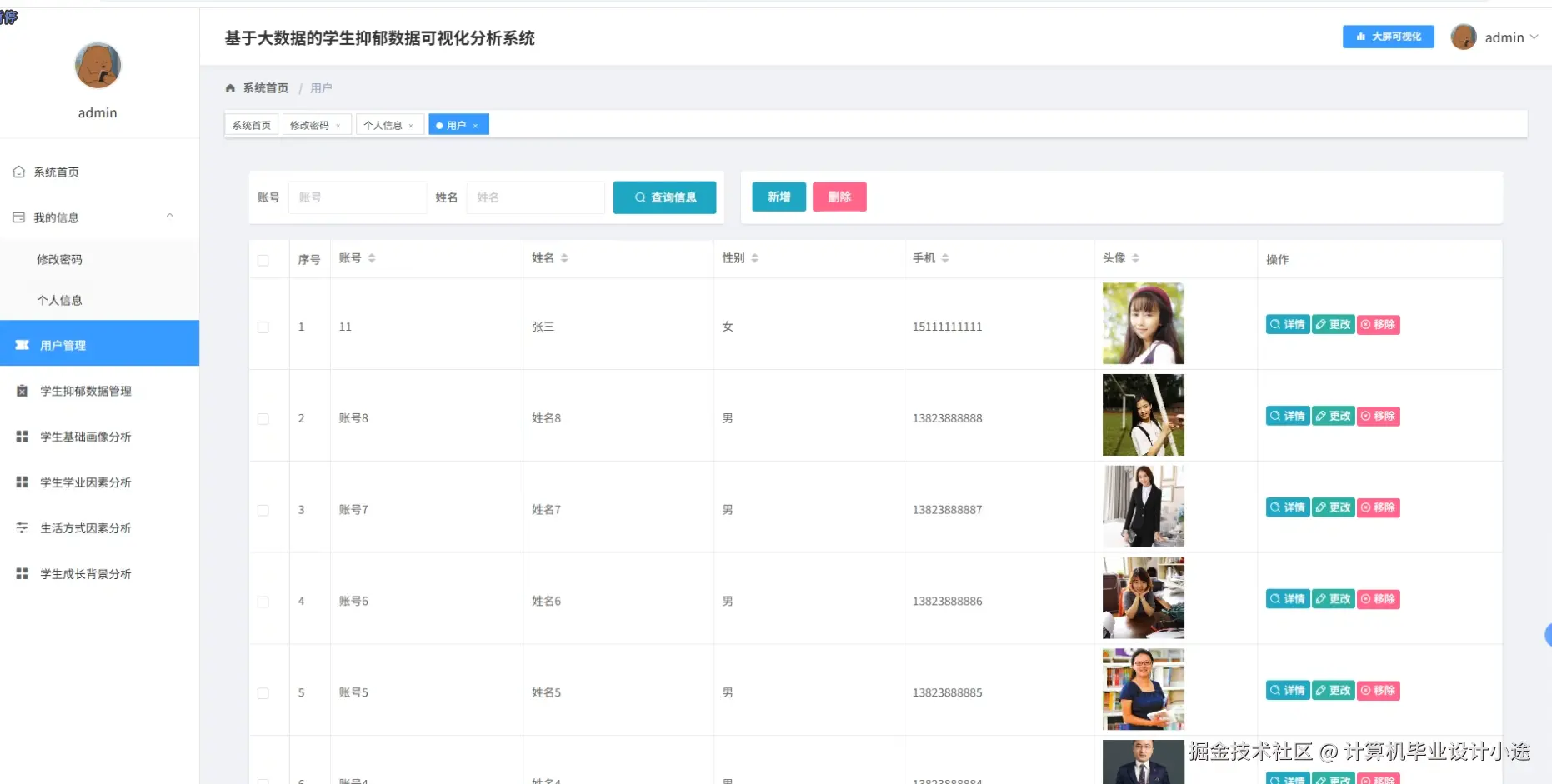Click 更改 for user 姓名8
This screenshot has width=1552, height=784.
click(1334, 416)
